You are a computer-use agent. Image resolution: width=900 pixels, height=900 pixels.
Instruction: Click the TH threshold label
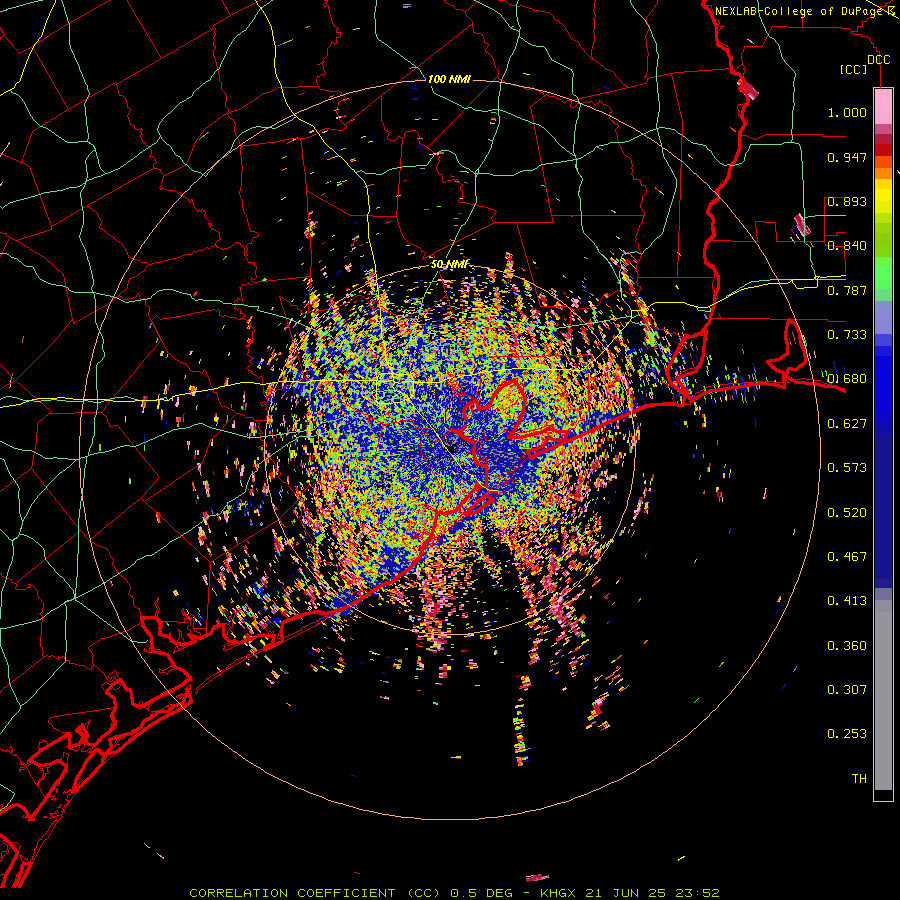859,779
